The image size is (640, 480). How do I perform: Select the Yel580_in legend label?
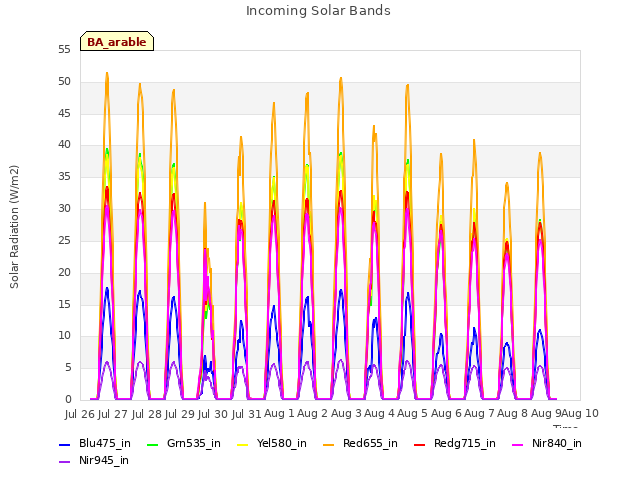[282, 443]
